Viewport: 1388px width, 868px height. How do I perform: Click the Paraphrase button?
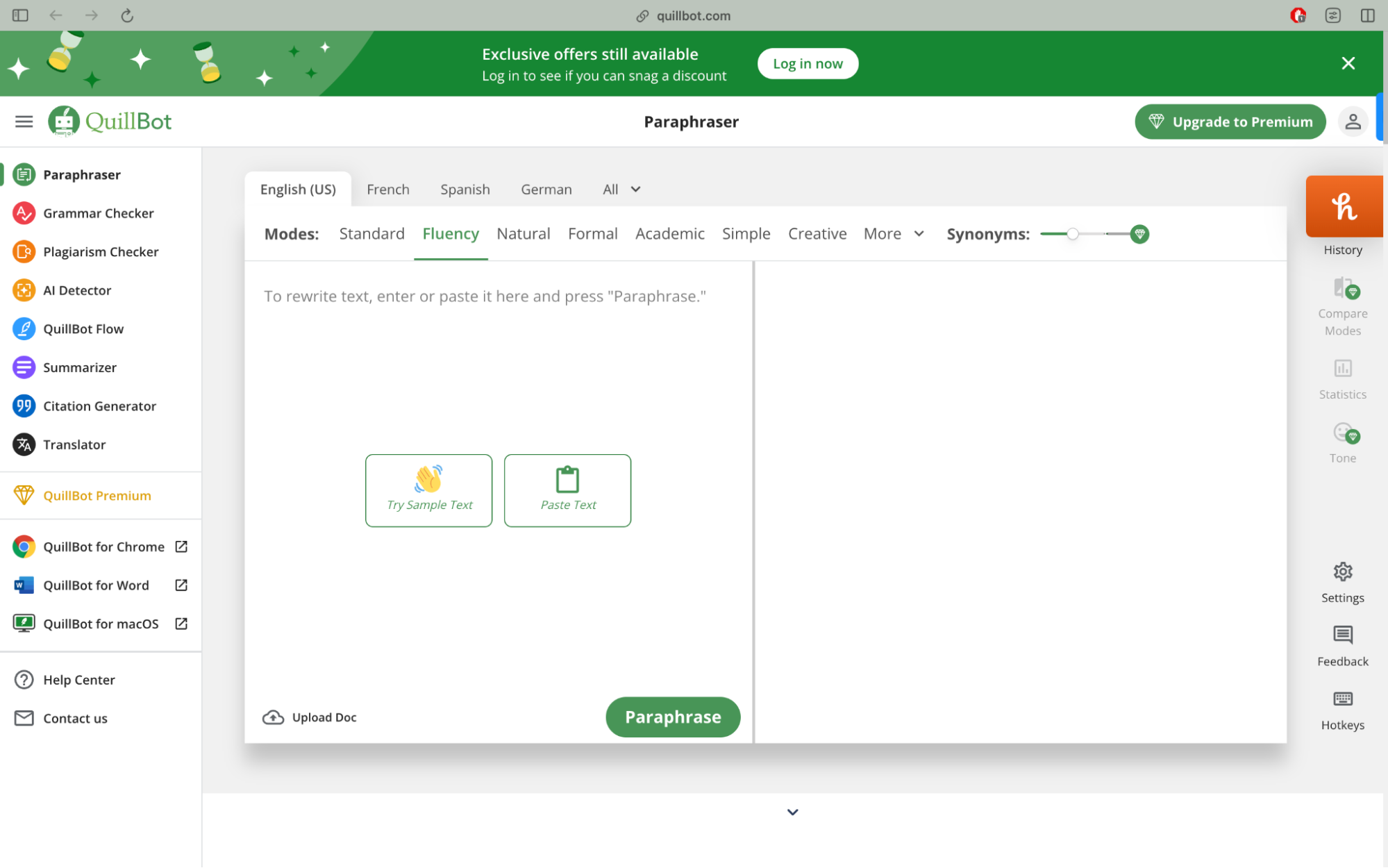point(673,717)
